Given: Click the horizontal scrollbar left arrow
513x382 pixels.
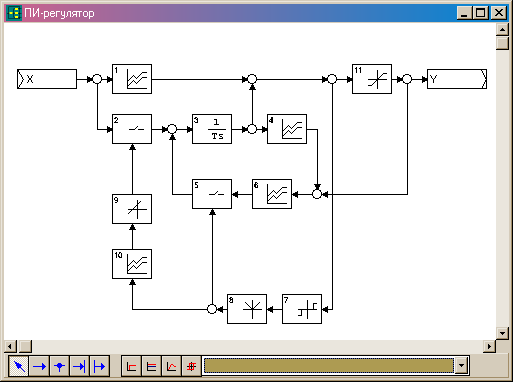Looking at the screenshot, I should coord(10,346).
